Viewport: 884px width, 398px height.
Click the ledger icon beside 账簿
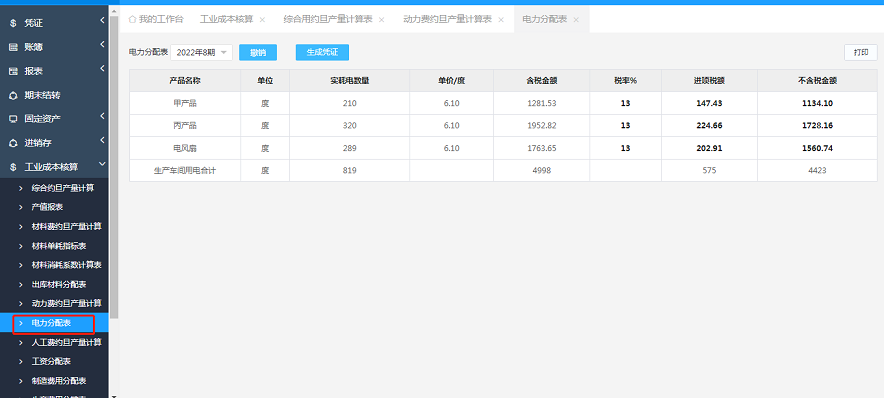(x=13, y=47)
